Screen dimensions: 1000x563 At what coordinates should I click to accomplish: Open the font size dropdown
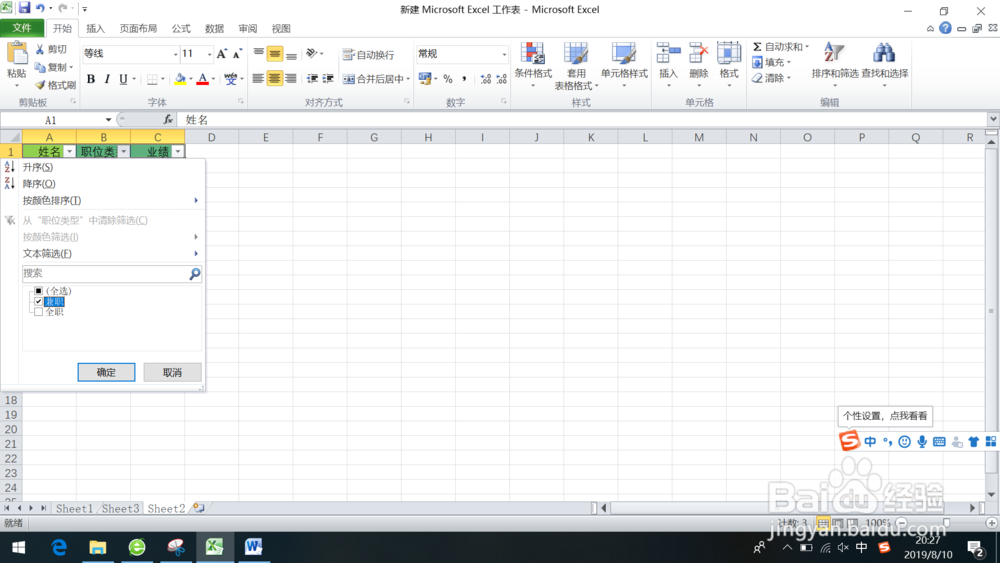(x=209, y=54)
